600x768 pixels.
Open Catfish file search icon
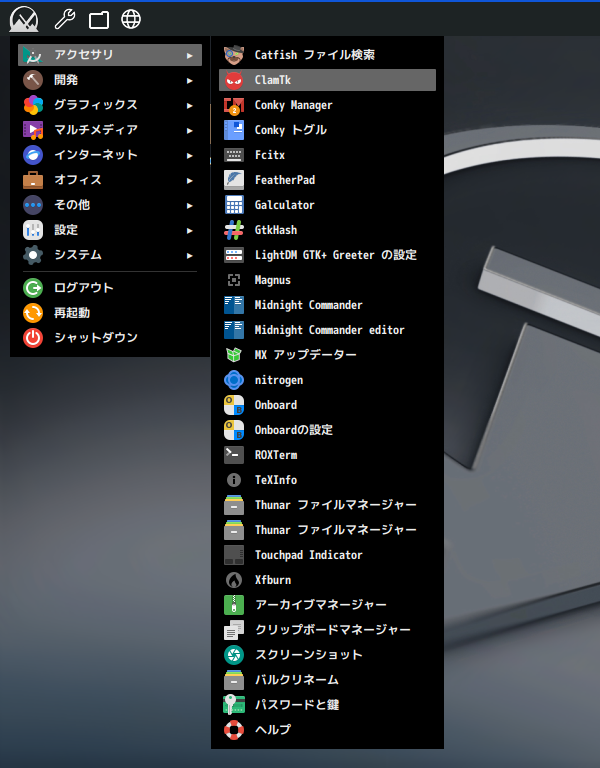(x=234, y=55)
